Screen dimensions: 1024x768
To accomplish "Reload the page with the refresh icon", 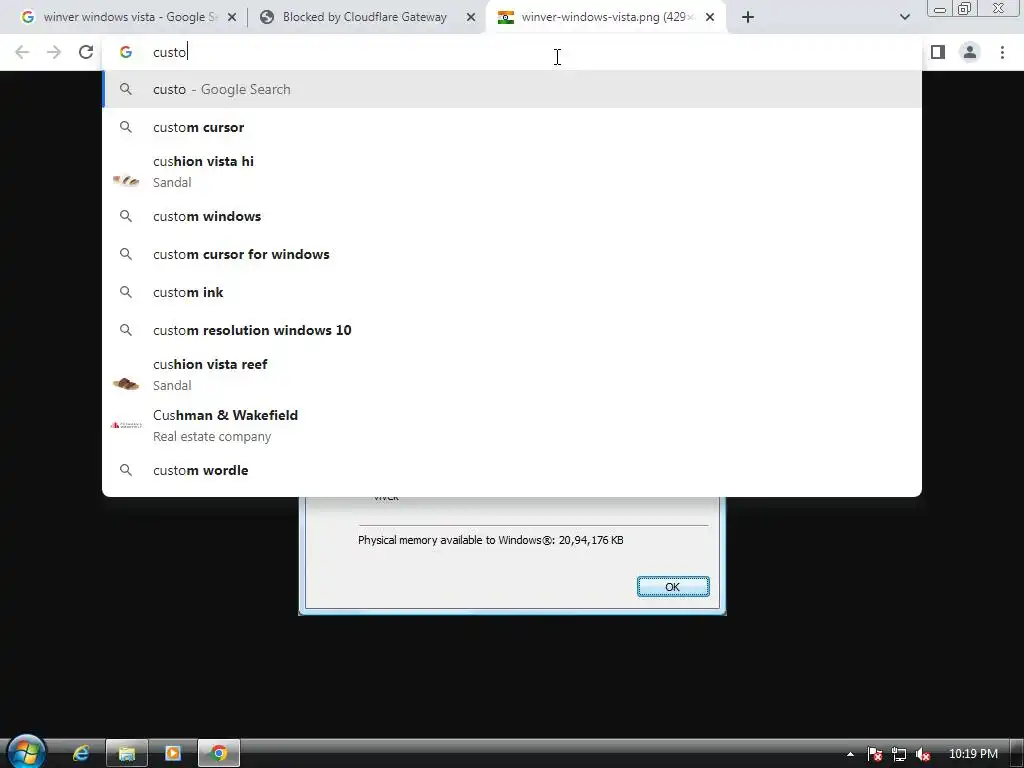I will pos(86,52).
